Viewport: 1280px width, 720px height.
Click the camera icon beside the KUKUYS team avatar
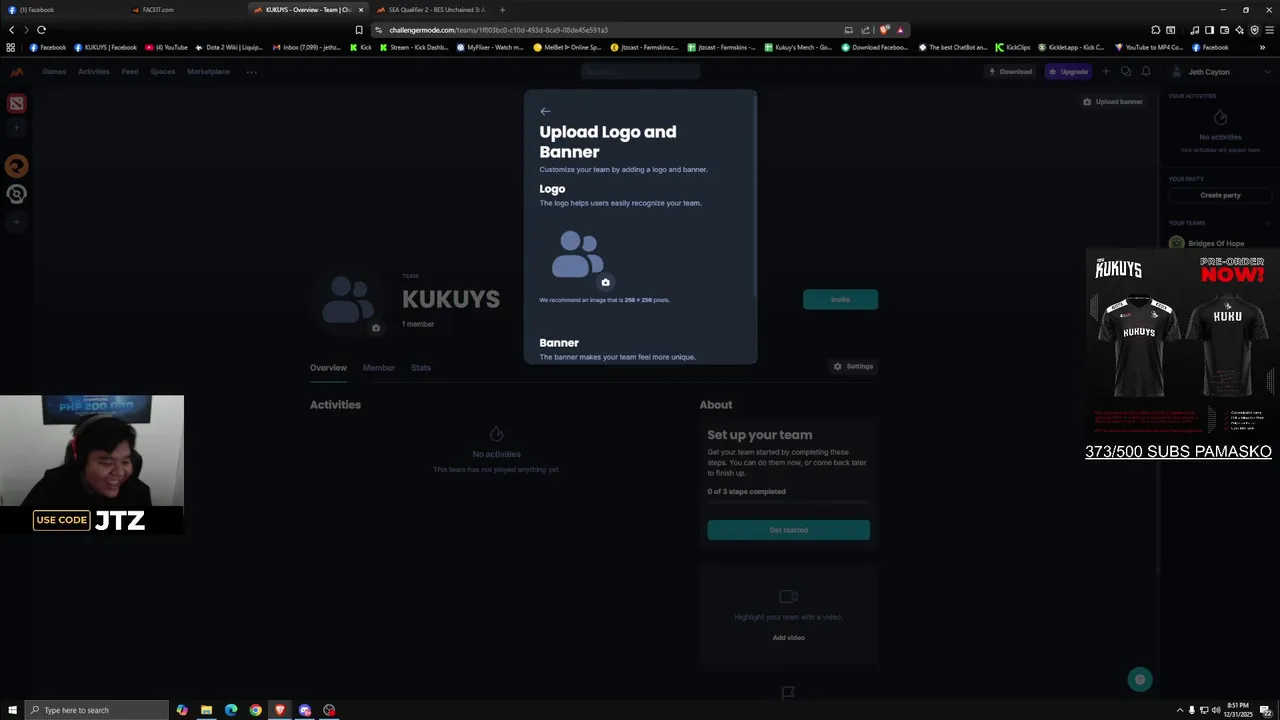coord(376,328)
